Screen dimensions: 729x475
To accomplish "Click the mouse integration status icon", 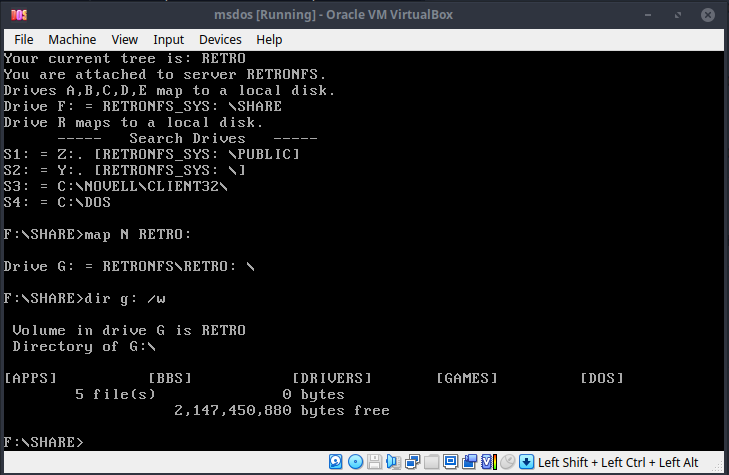I will pyautogui.click(x=508, y=462).
